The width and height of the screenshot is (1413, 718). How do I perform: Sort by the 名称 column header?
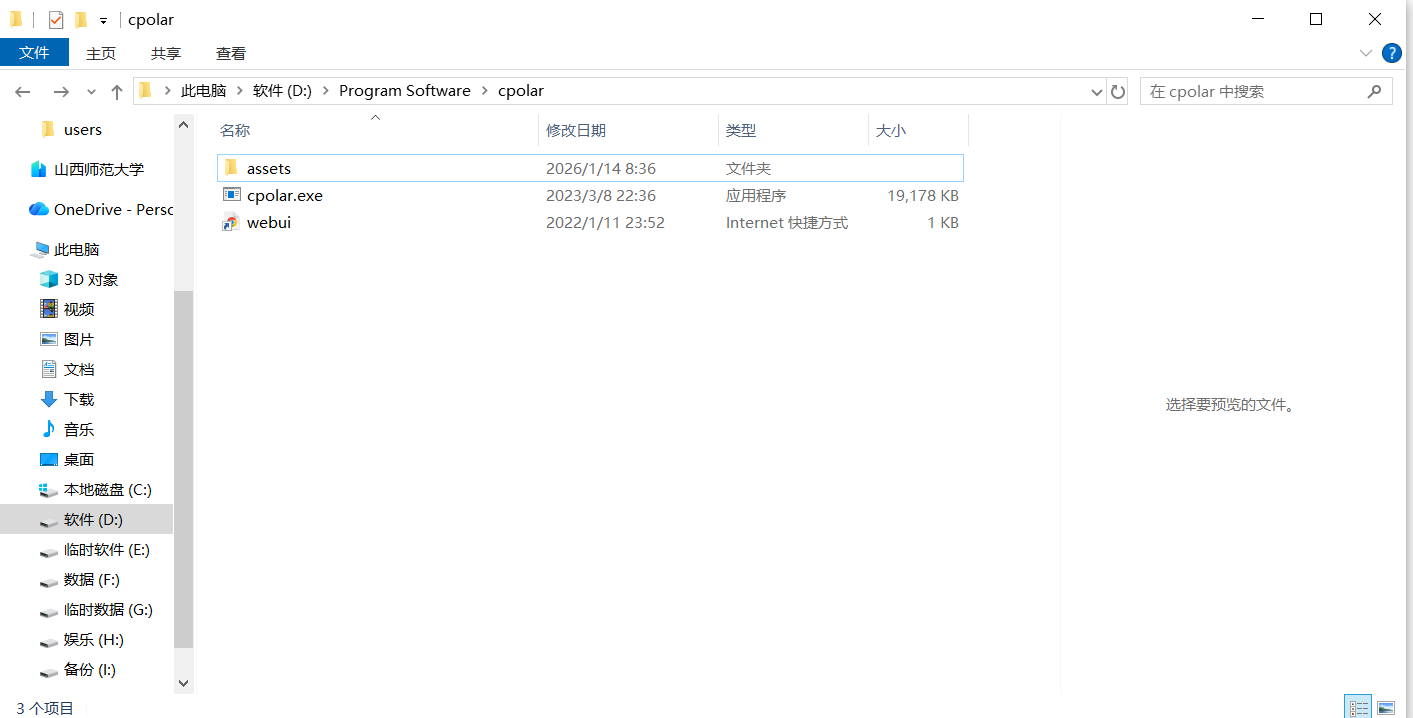[377, 130]
